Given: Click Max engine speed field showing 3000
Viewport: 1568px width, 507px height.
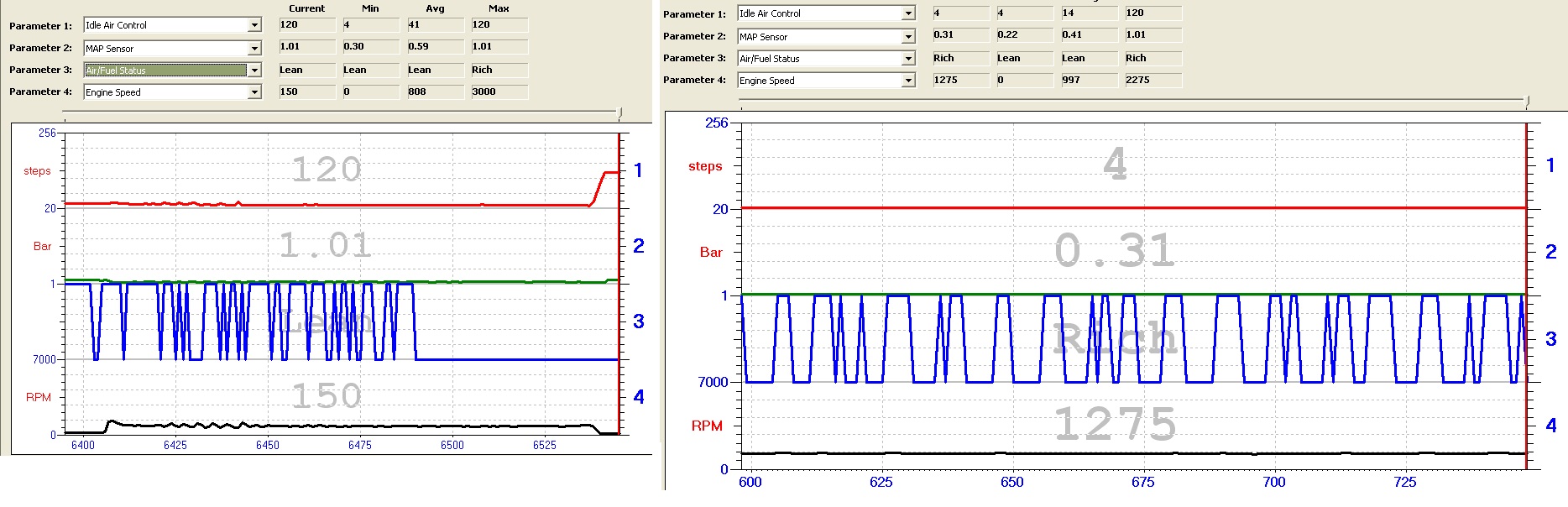Looking at the screenshot, I should pos(499,91).
